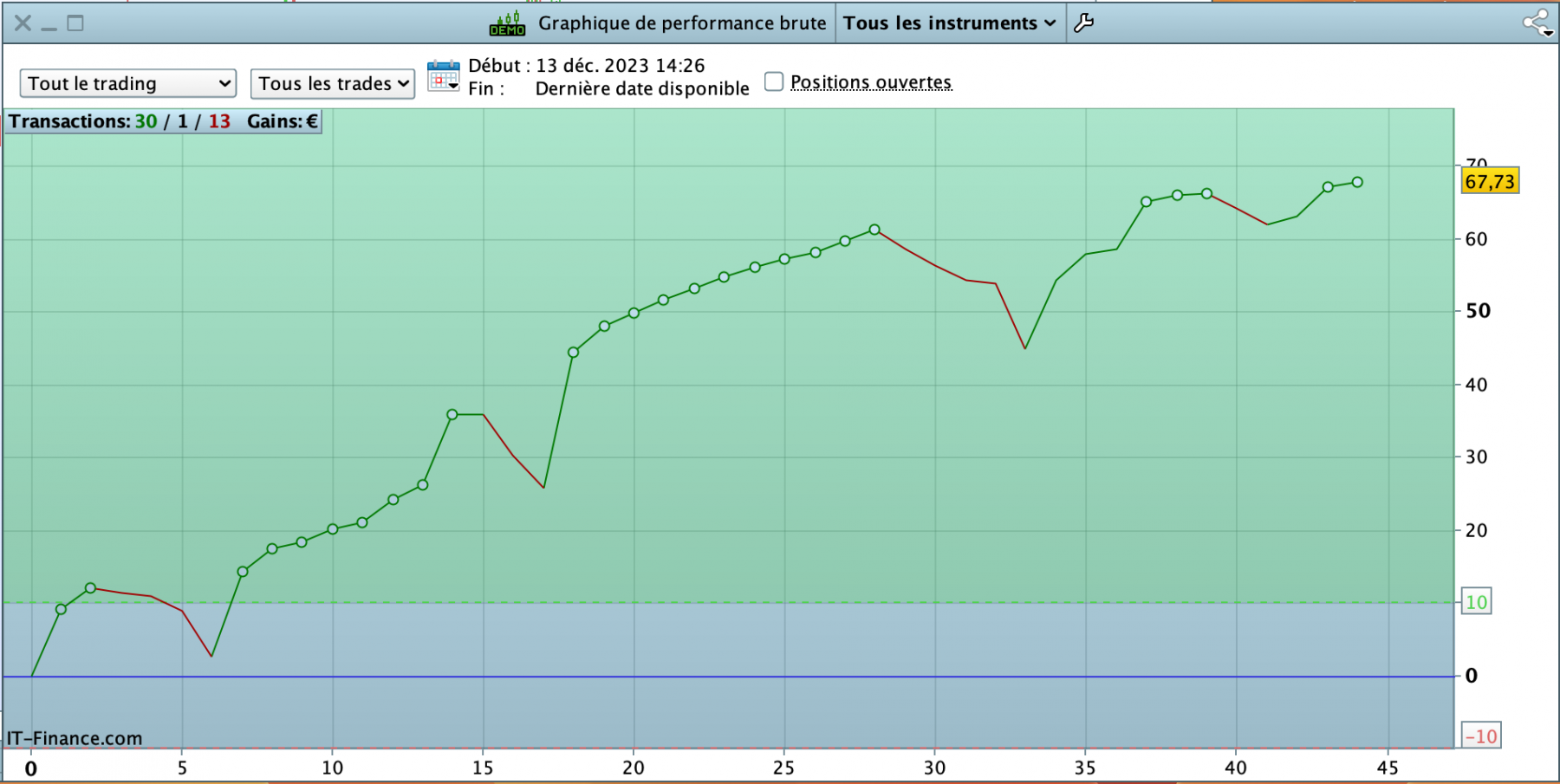Enable the Positions ouvertes checkbox

click(774, 81)
